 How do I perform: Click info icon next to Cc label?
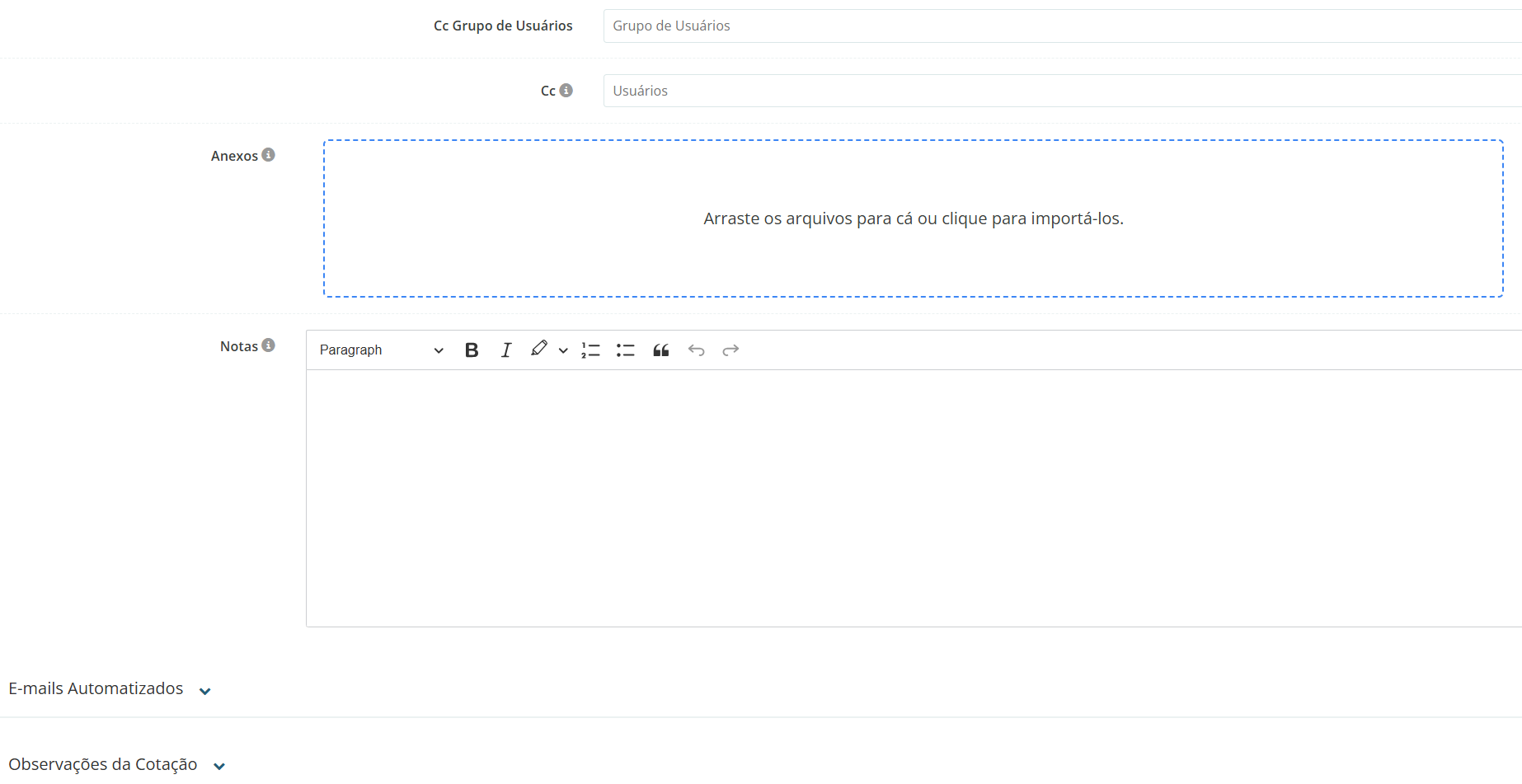[566, 91]
